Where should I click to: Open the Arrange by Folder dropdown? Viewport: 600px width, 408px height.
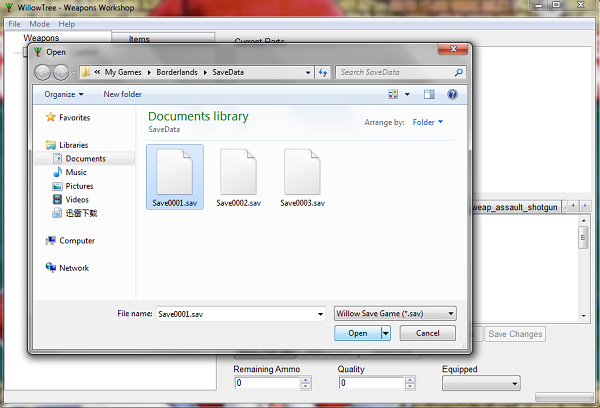(427, 122)
